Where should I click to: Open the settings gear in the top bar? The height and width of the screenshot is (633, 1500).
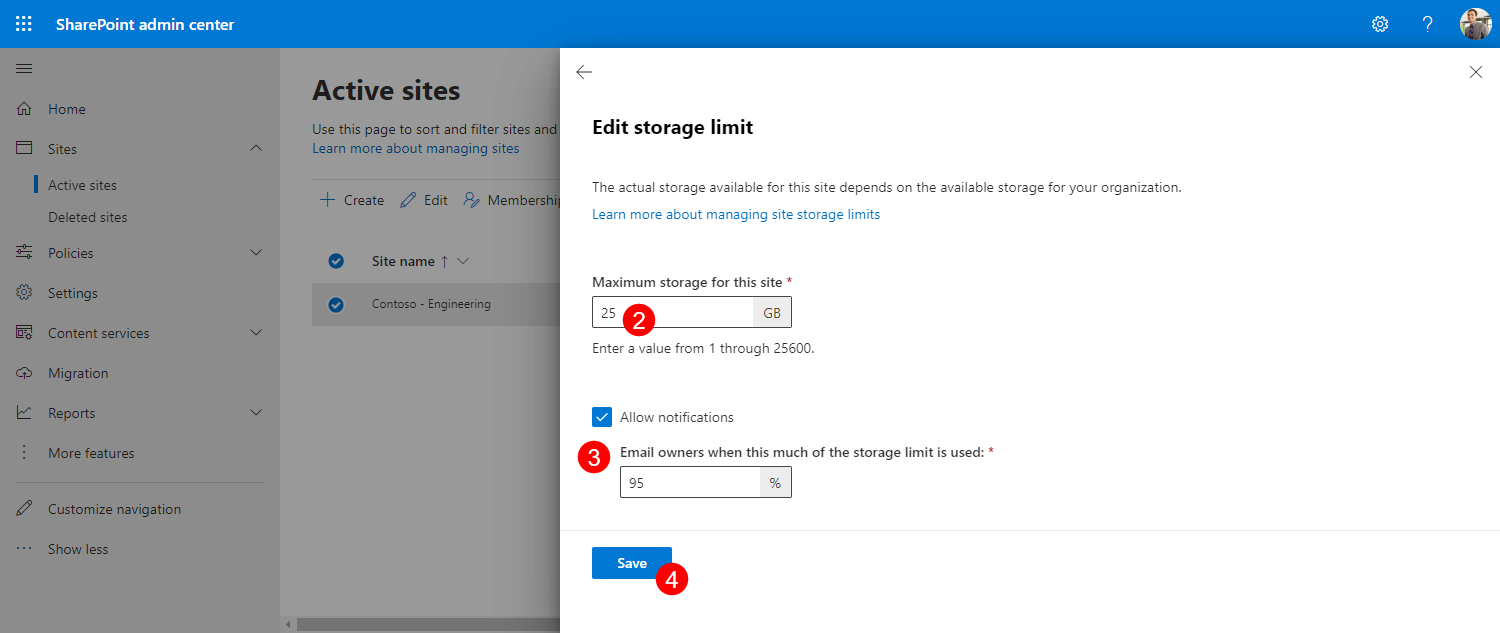(x=1380, y=23)
